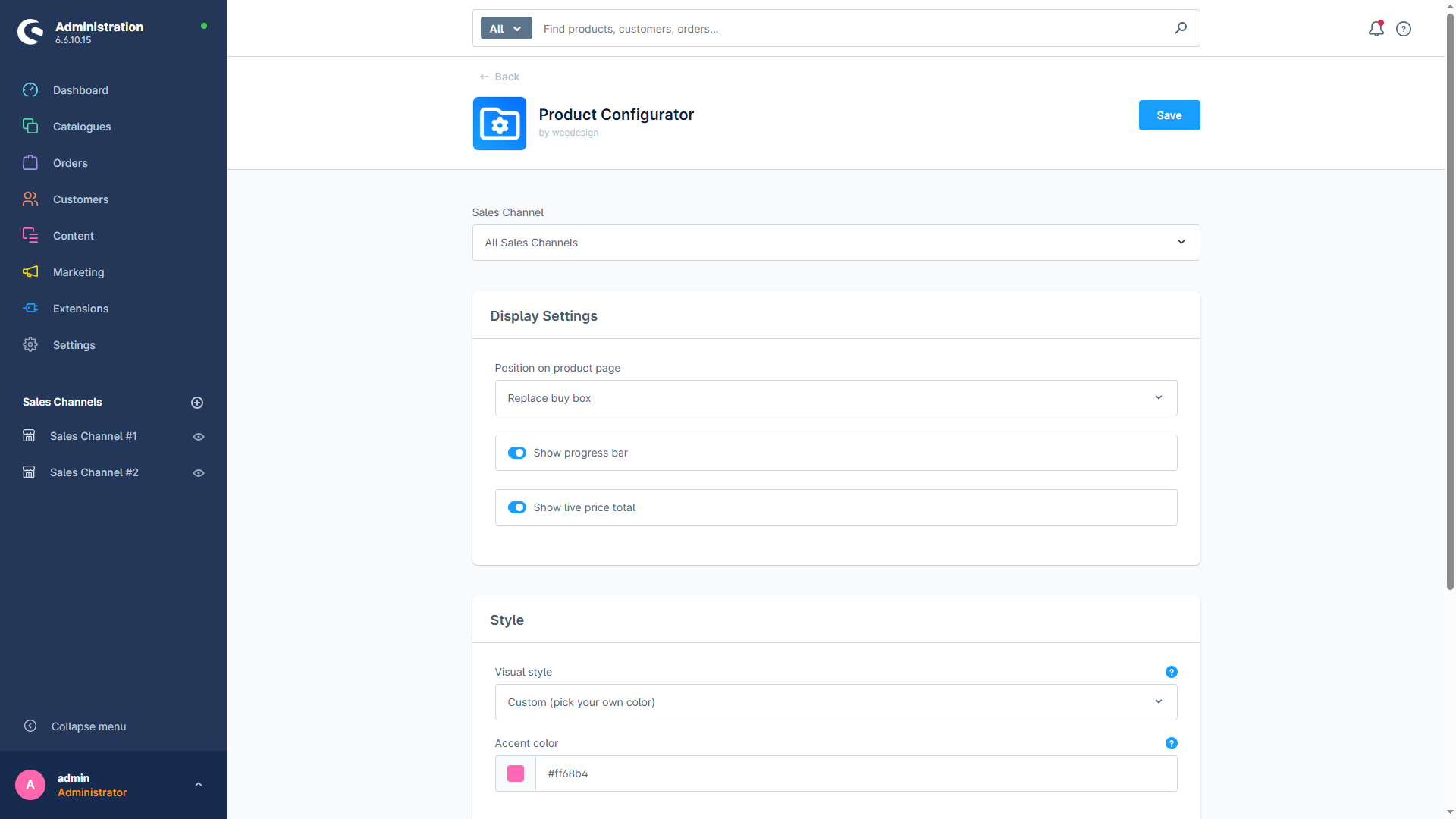
Task: Click the Dashboard gauge icon
Action: tap(30, 90)
